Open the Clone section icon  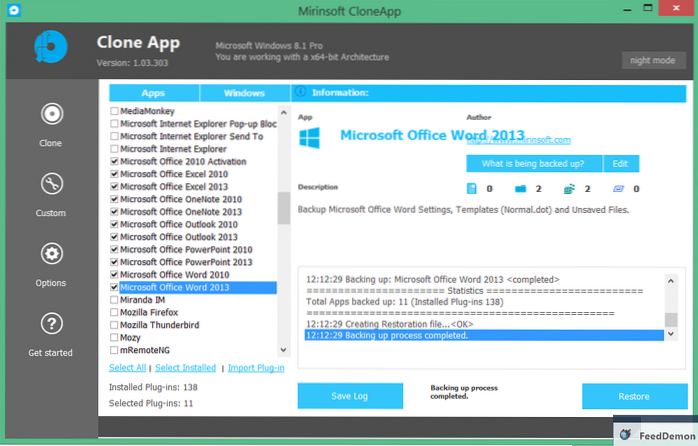[x=51, y=113]
